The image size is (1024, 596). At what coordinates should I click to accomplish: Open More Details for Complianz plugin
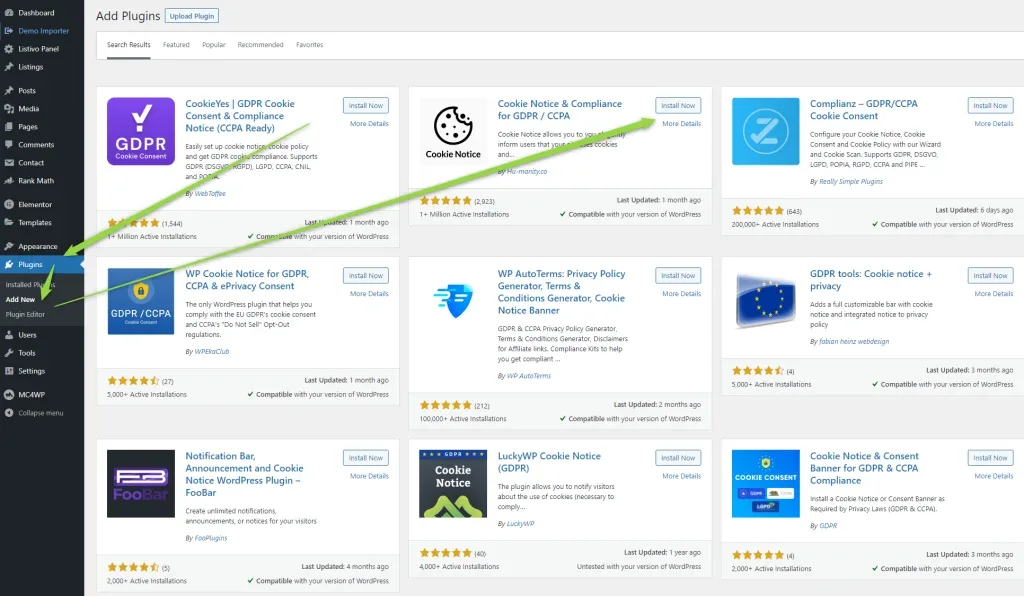(994, 123)
